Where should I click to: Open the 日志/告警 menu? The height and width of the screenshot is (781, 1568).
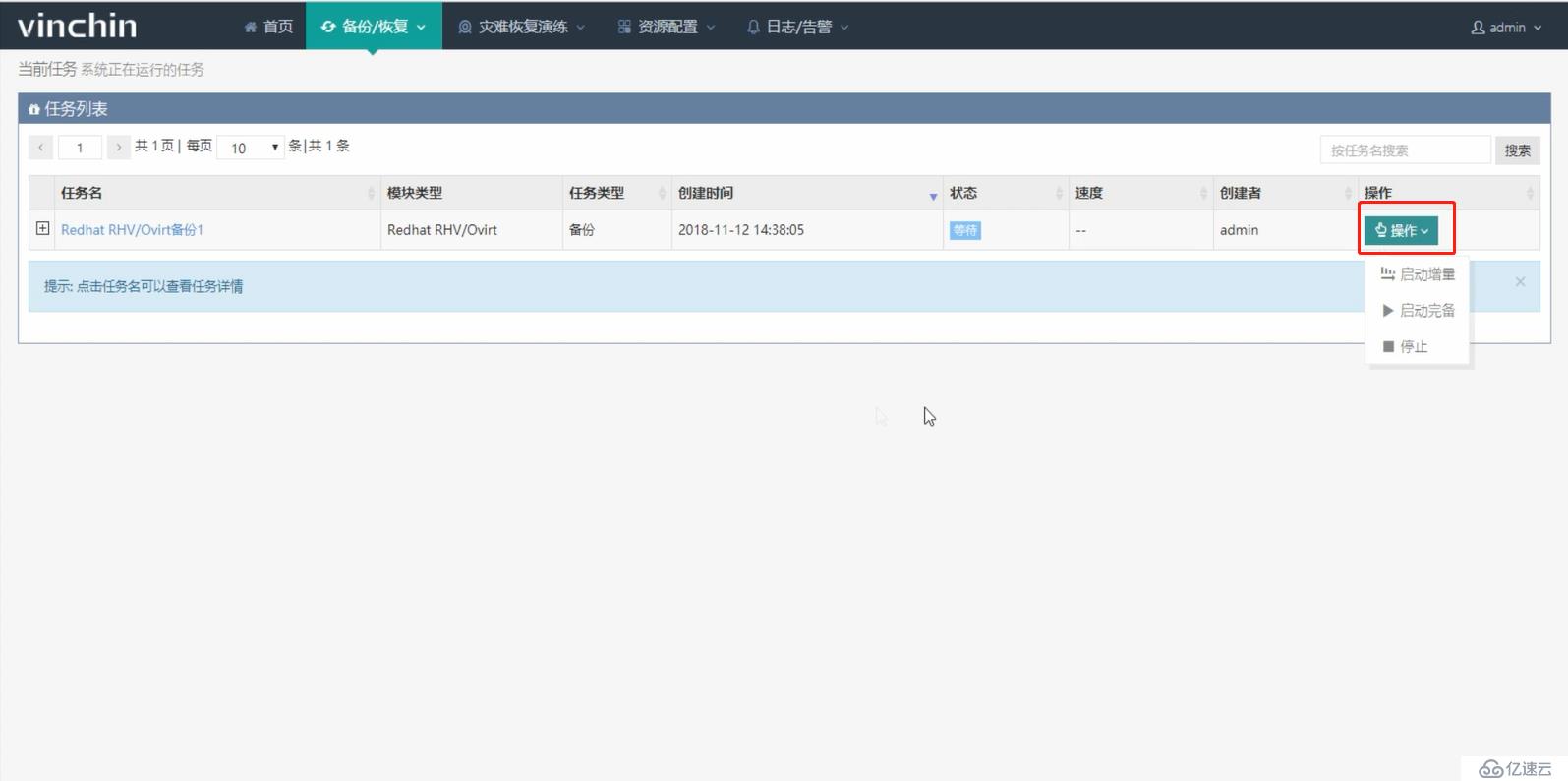point(797,27)
